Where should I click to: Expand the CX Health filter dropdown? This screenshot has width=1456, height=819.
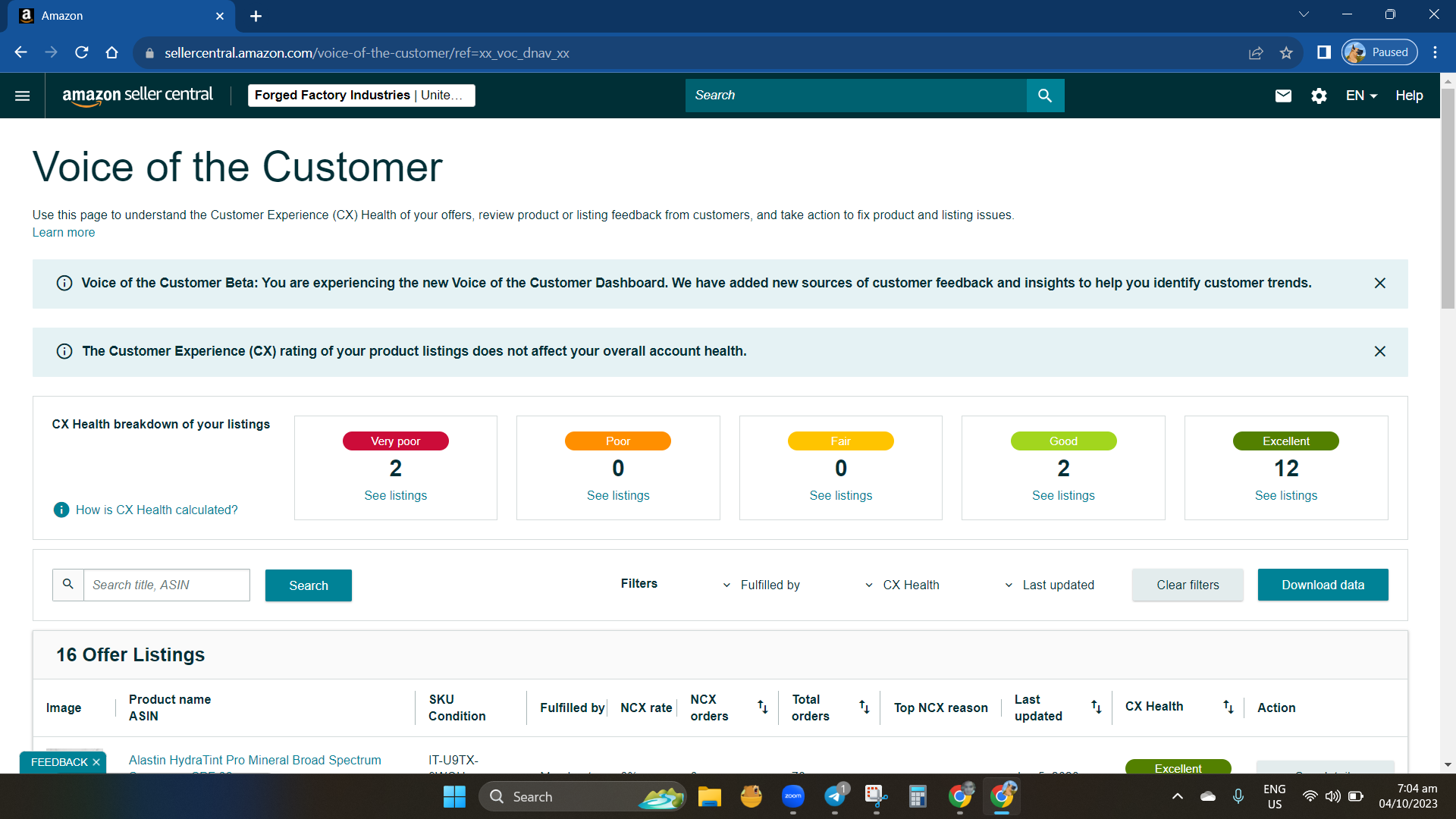pos(902,585)
